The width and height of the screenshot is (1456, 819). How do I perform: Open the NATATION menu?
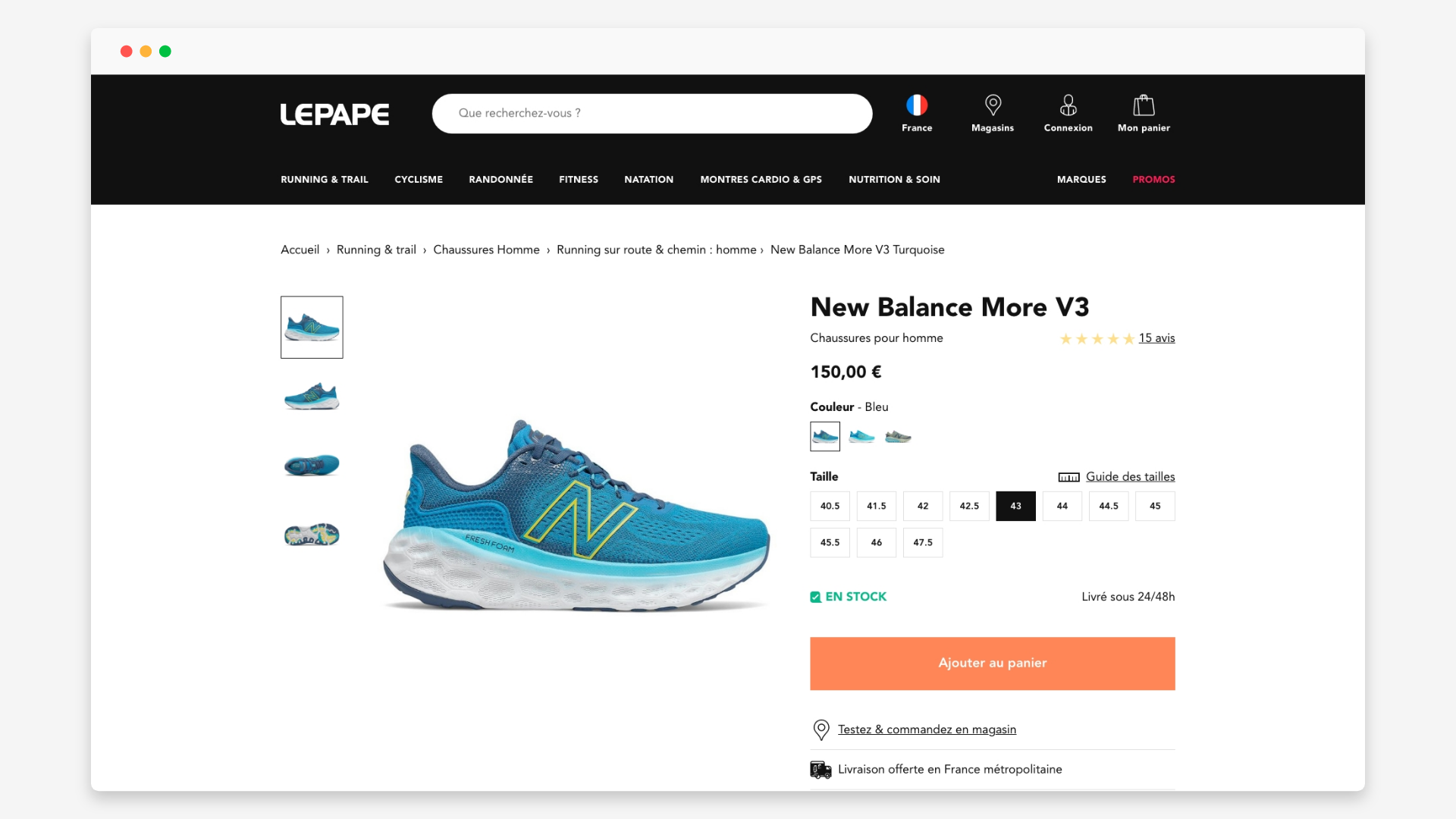pyautogui.click(x=648, y=180)
